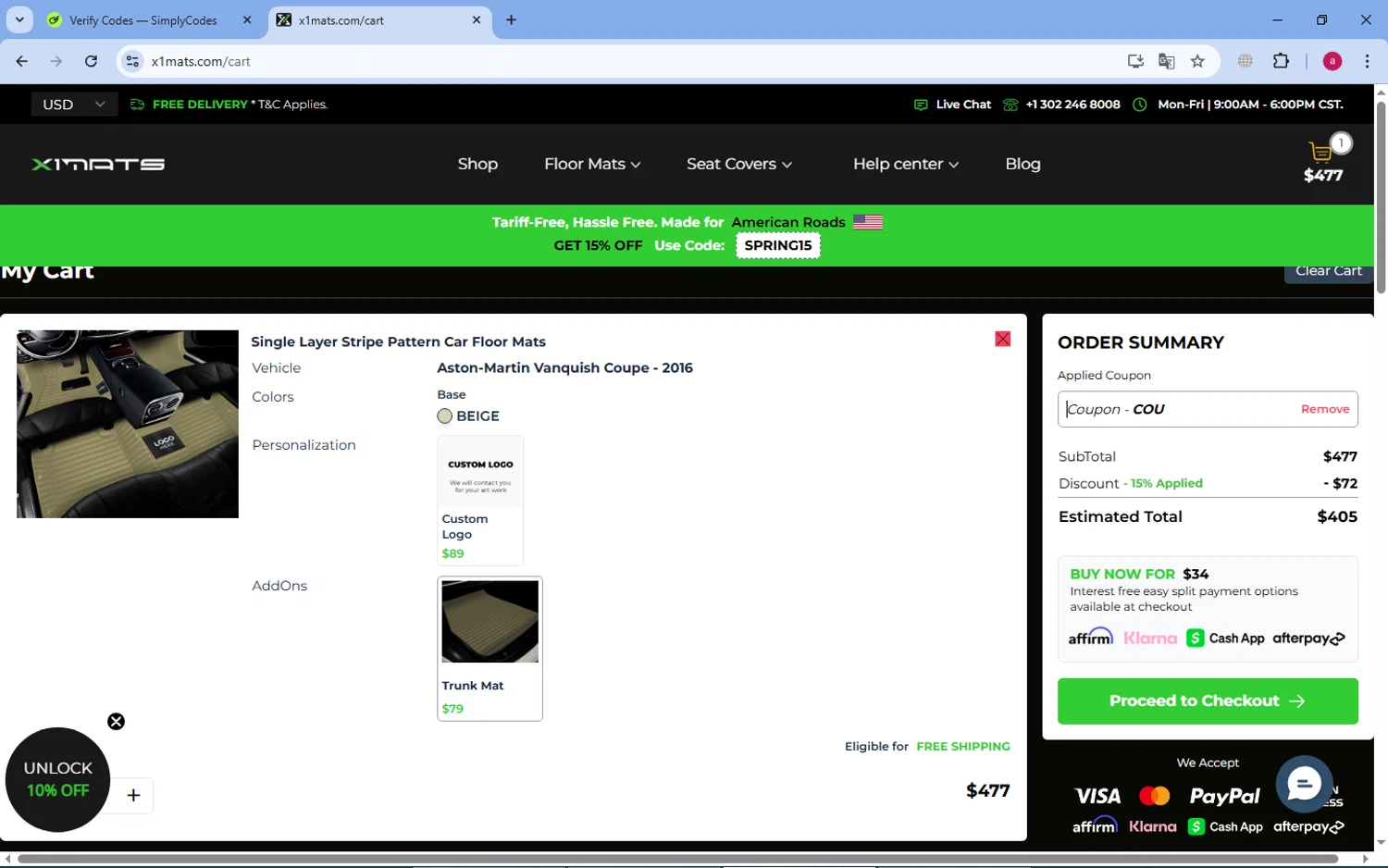Open the car floor mat product thumbnail

128,424
